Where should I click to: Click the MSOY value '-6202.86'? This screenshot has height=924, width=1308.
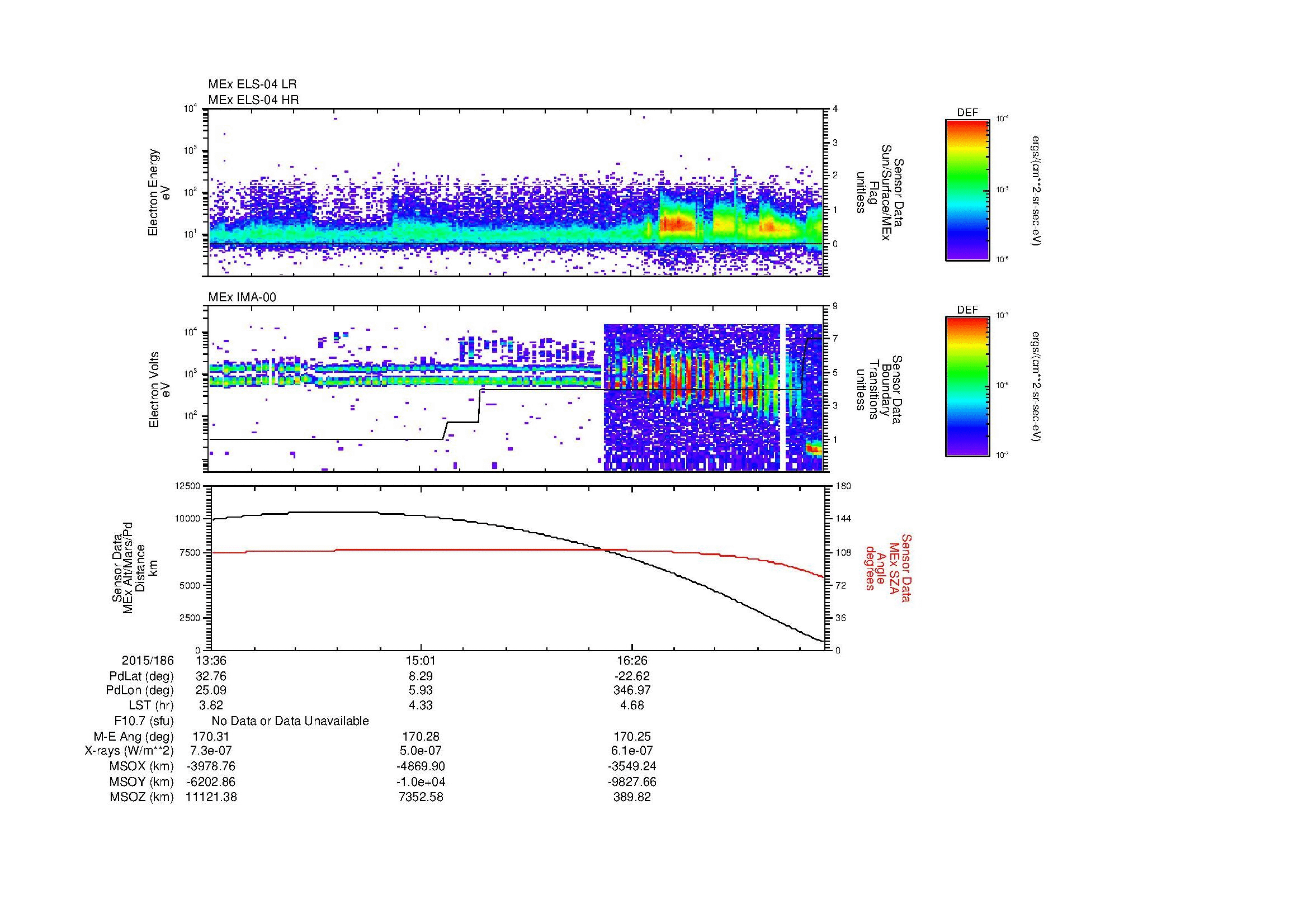(211, 782)
